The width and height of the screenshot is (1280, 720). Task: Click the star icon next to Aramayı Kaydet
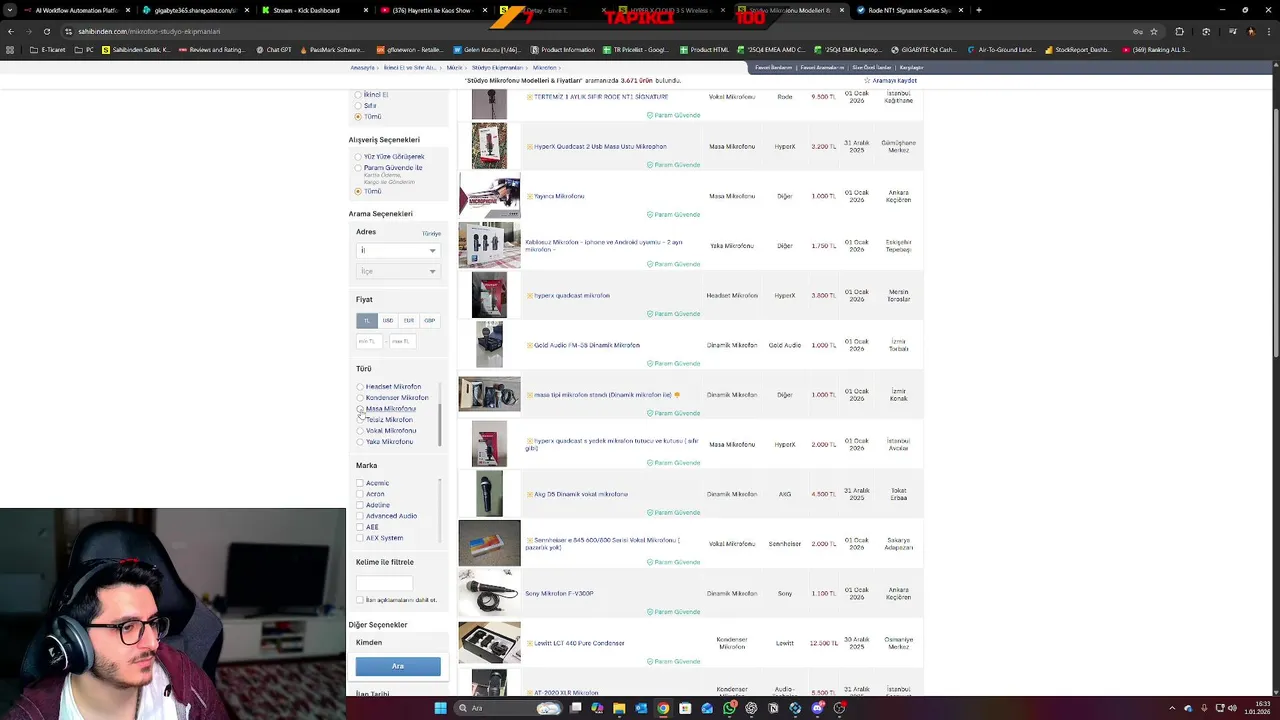point(868,80)
